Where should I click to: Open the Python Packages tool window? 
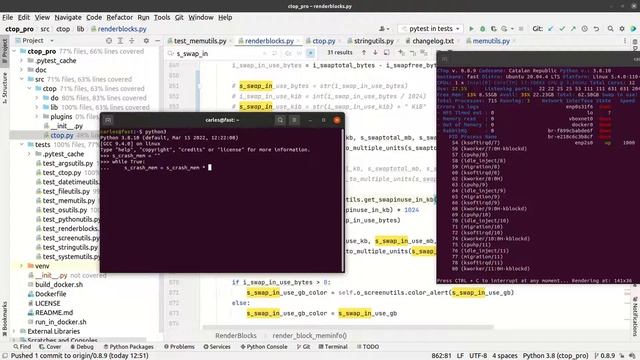129,347
